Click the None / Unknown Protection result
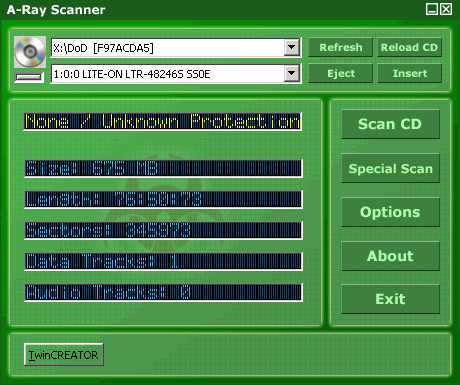Viewport: 460px width, 385px height. (163, 121)
